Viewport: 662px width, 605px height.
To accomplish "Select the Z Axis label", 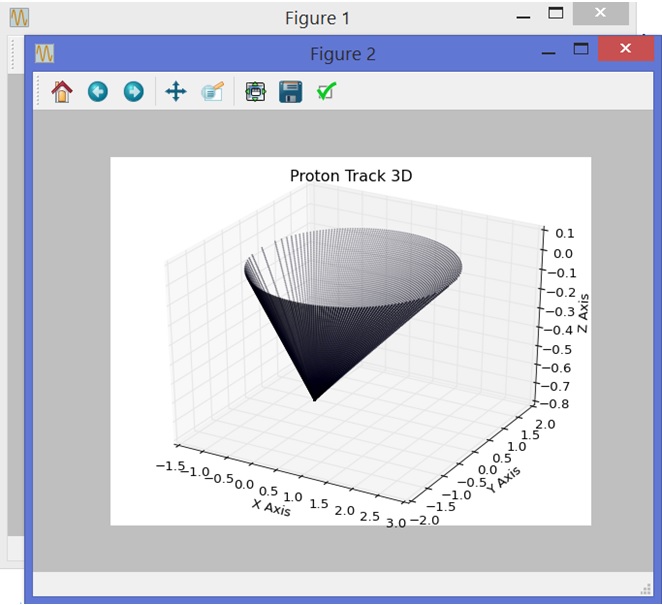I will click(x=583, y=313).
